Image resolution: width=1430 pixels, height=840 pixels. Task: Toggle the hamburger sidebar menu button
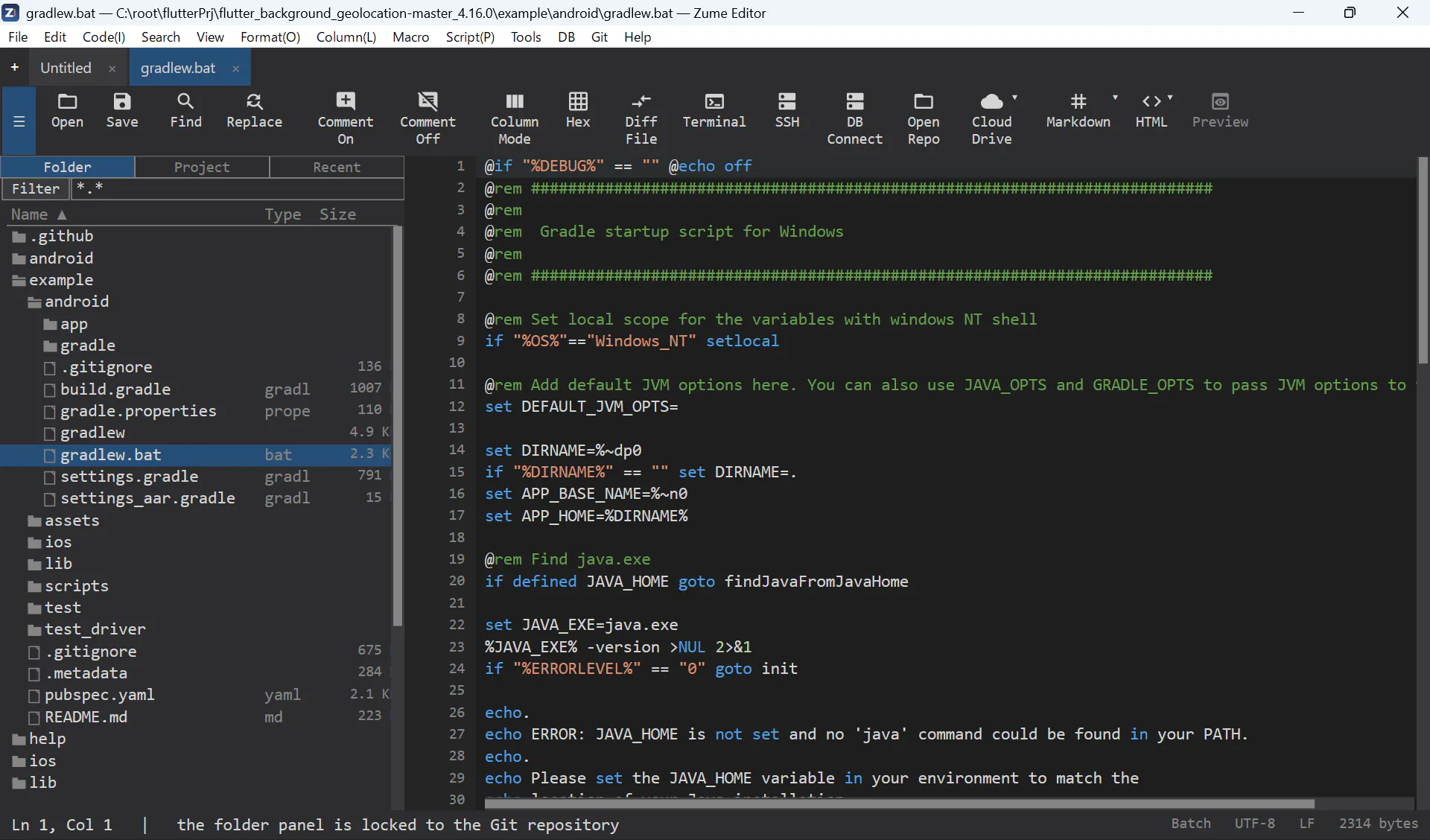(19, 121)
